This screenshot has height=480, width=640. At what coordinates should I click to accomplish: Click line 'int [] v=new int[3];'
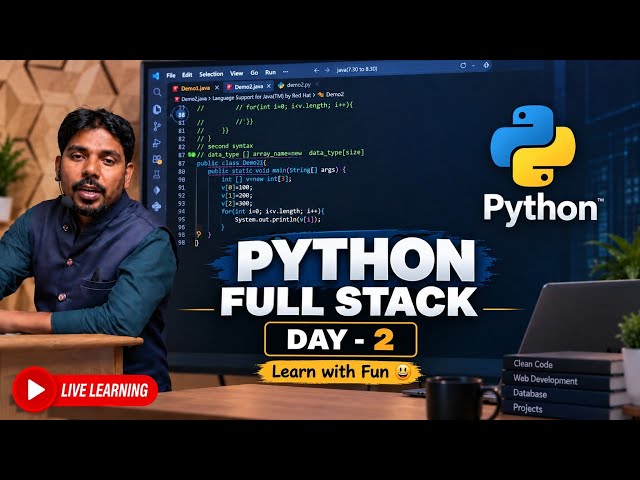coord(256,179)
